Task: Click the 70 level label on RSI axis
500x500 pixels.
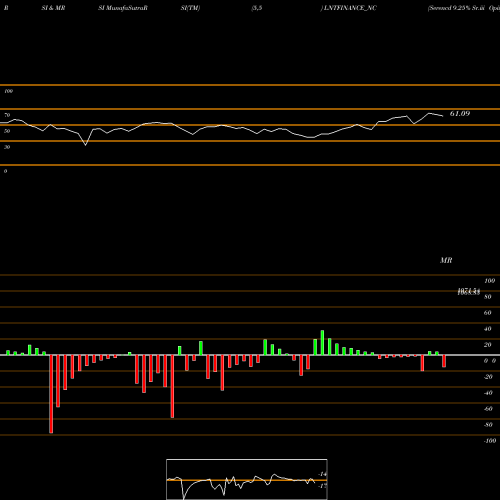Action: [7, 115]
